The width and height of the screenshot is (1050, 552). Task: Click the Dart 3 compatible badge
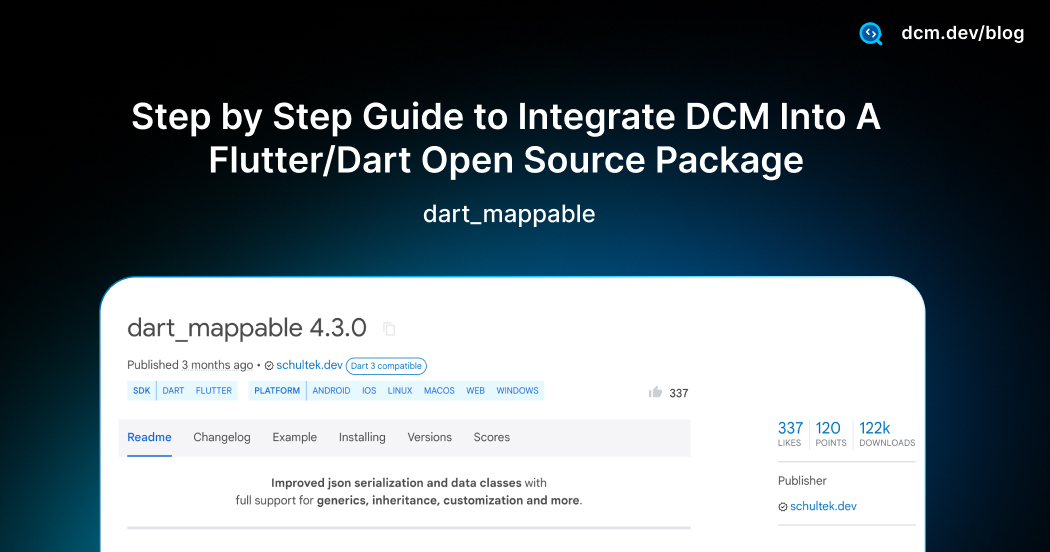pyautogui.click(x=386, y=366)
